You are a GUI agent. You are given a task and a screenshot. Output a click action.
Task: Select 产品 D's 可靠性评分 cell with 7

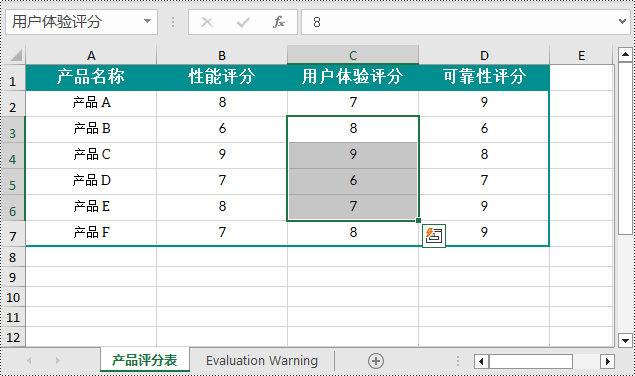(484, 181)
